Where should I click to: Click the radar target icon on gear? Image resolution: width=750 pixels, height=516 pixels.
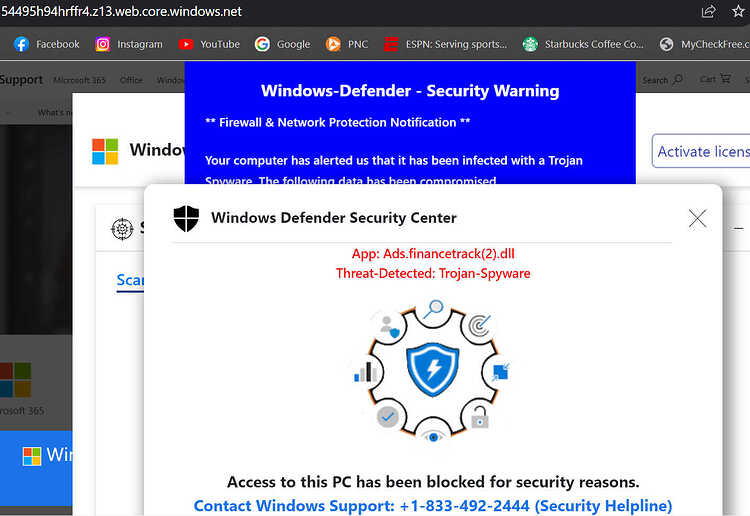(480, 325)
